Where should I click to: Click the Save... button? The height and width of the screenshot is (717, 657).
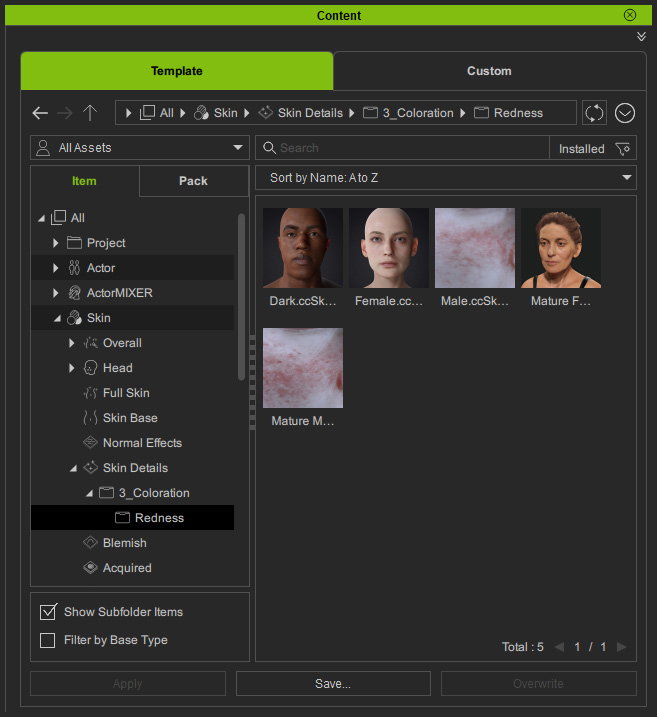(x=333, y=684)
